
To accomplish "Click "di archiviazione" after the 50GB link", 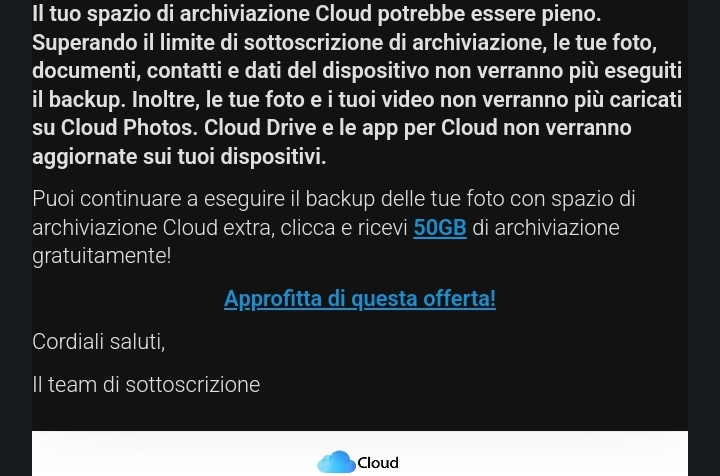I will [x=546, y=228].
